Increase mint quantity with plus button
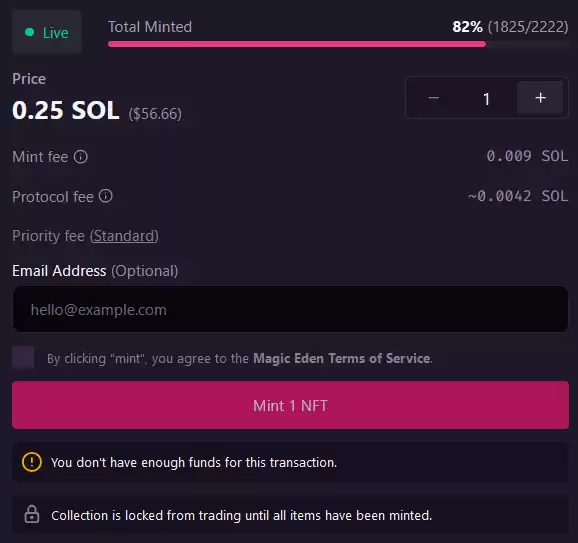 tap(540, 98)
